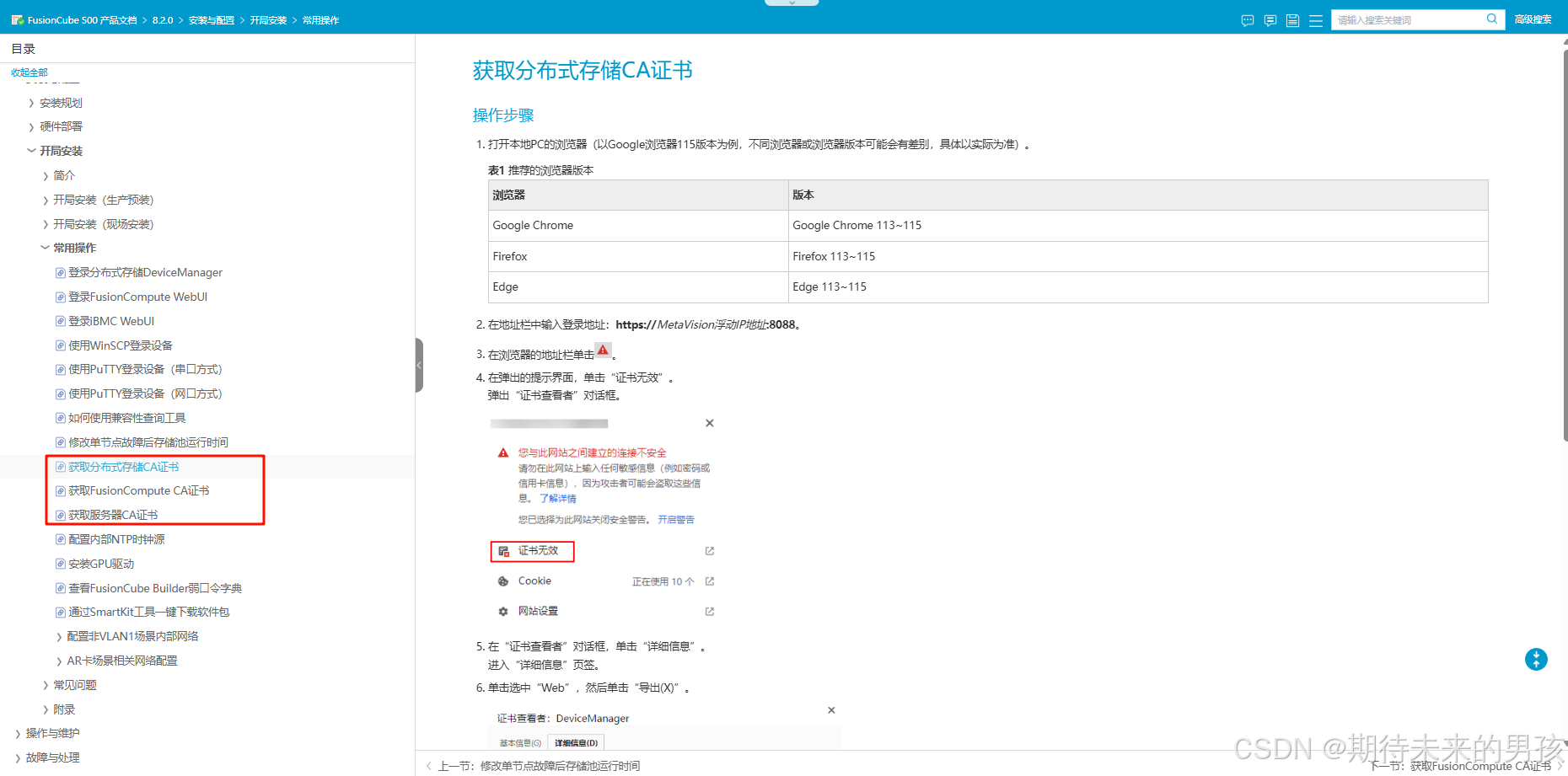Click the sidebar collapse handle

tap(419, 366)
